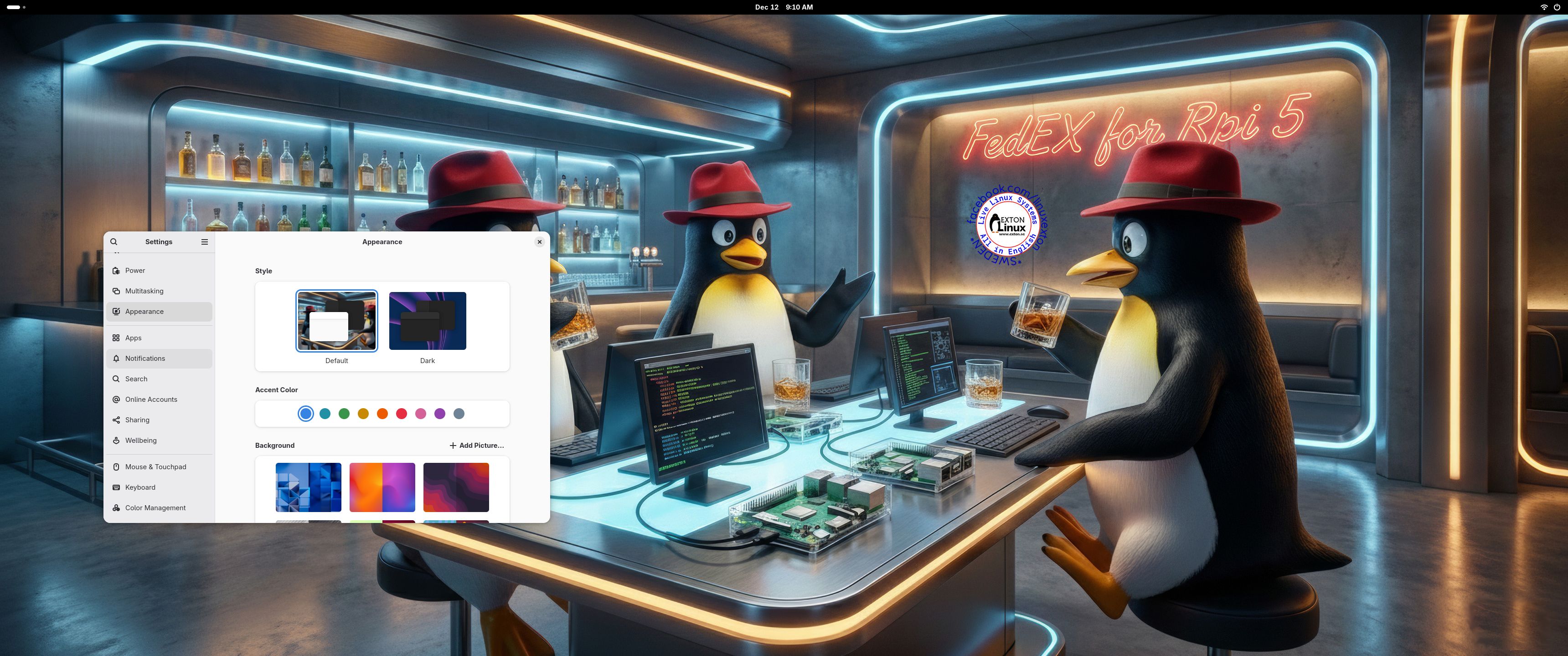Viewport: 1568px width, 656px height.
Task: Go to Apps settings
Action: pos(160,338)
